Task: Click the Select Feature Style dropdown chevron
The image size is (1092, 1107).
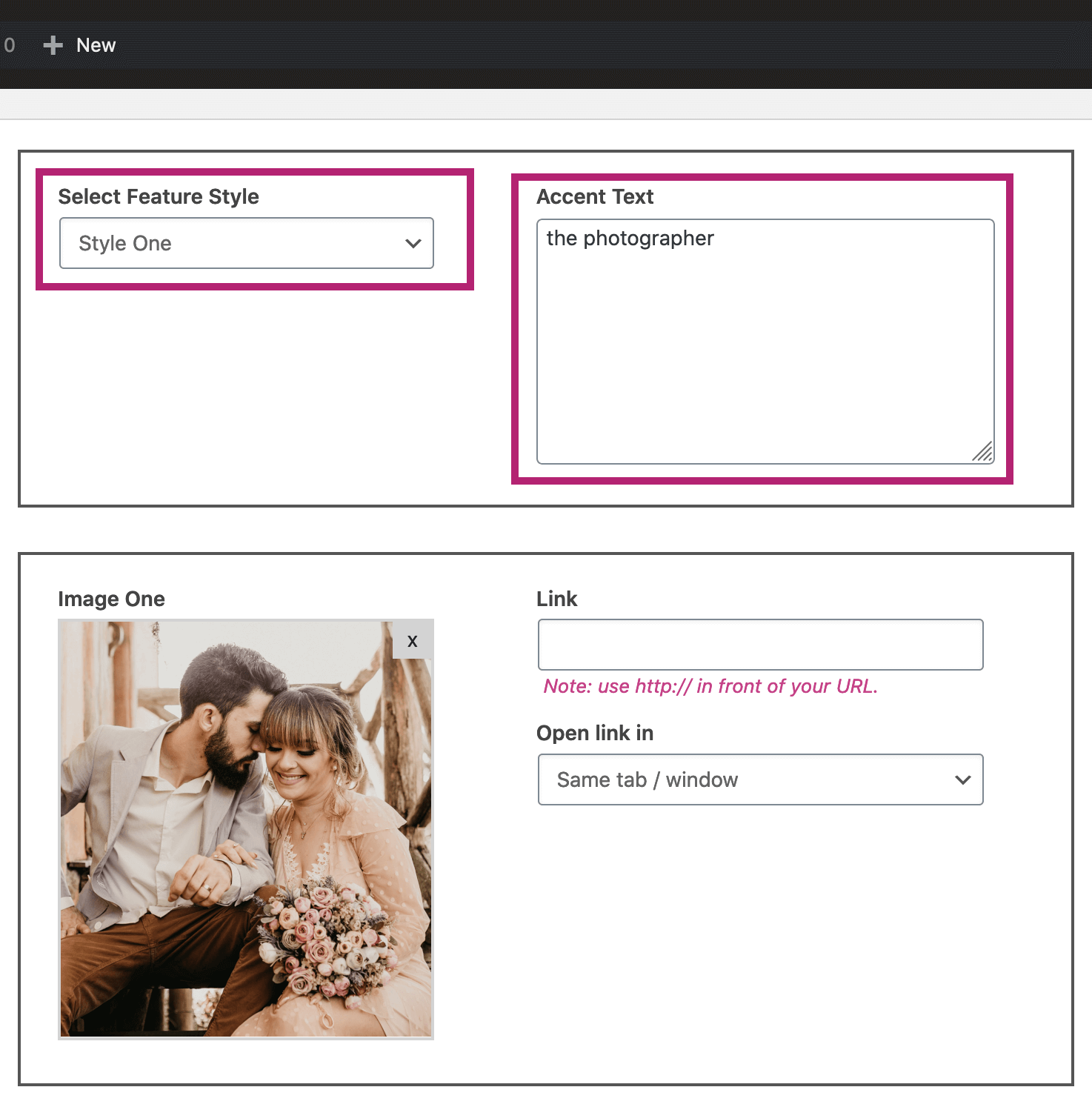Action: (413, 243)
